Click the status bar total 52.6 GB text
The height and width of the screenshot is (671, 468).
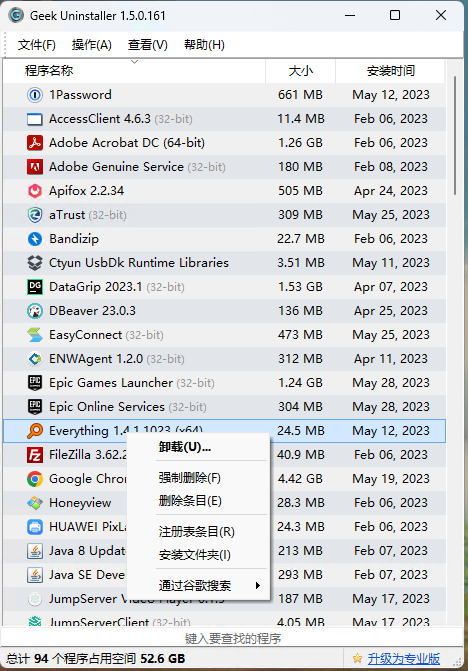pos(95,659)
